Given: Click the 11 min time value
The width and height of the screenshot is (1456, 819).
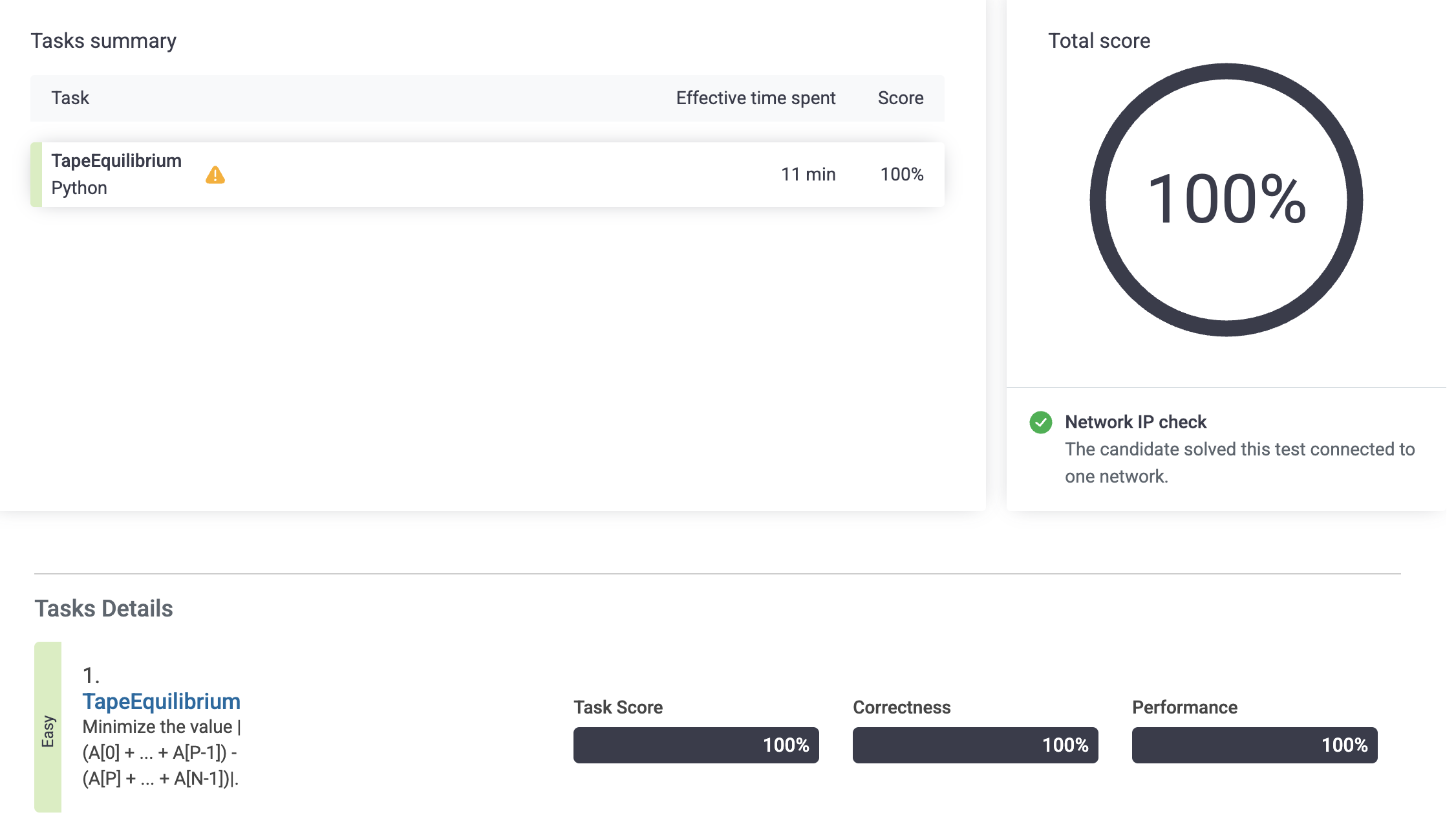Looking at the screenshot, I should (808, 174).
